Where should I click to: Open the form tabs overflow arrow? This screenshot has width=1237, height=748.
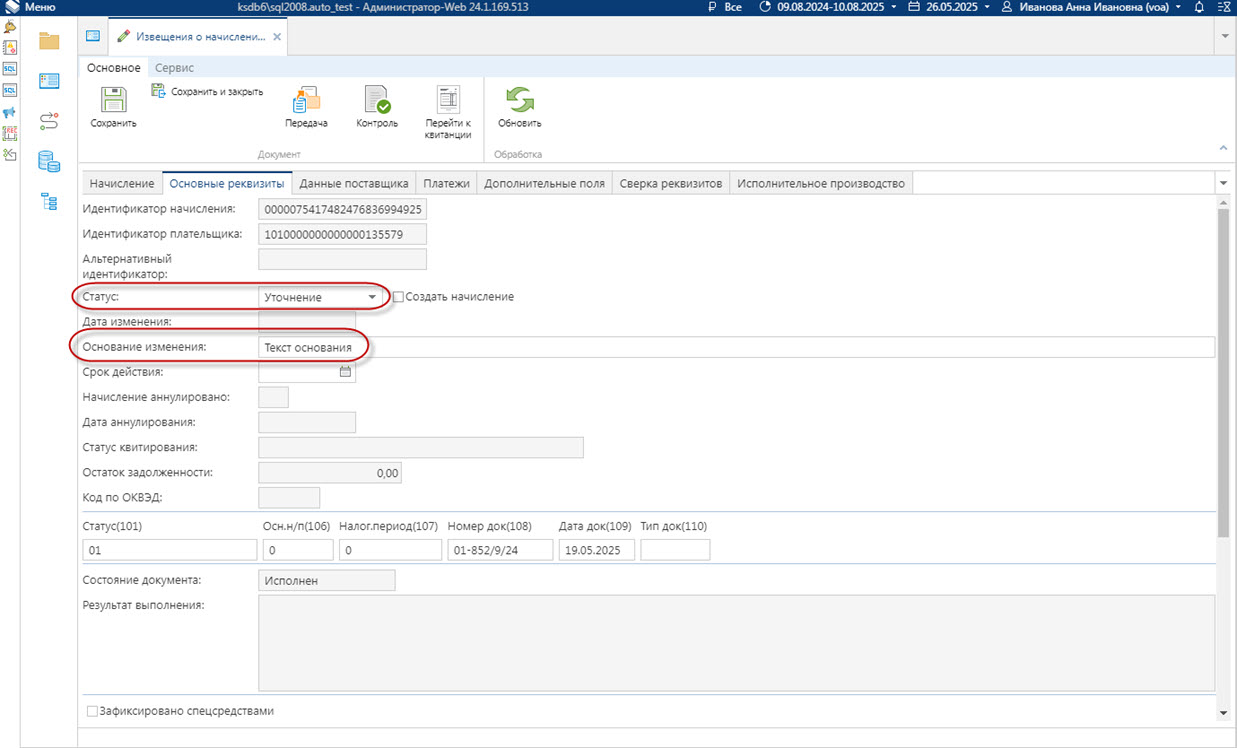1223,184
